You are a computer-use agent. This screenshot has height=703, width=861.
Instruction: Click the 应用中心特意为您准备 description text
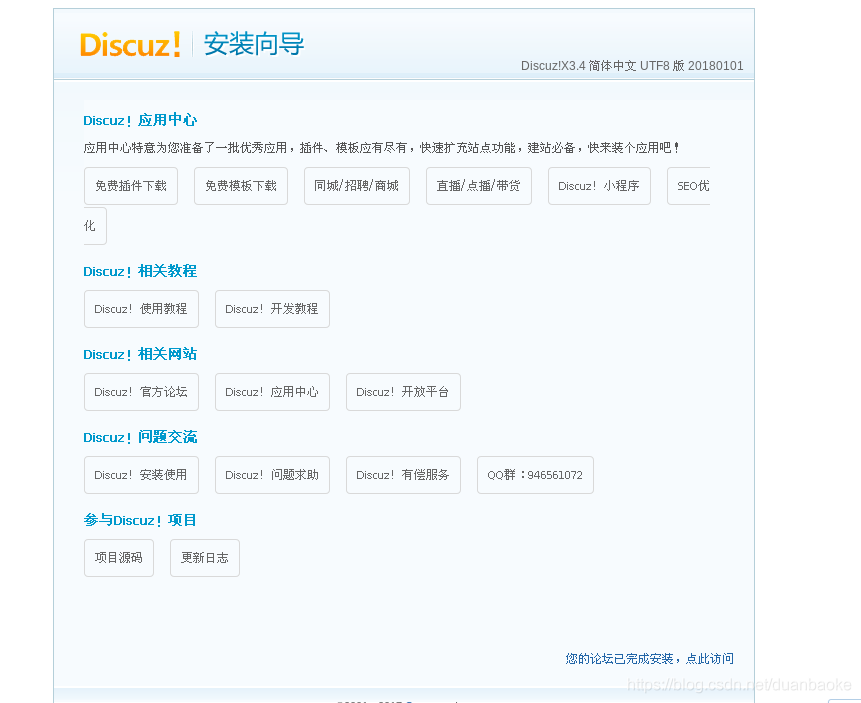pos(382,148)
